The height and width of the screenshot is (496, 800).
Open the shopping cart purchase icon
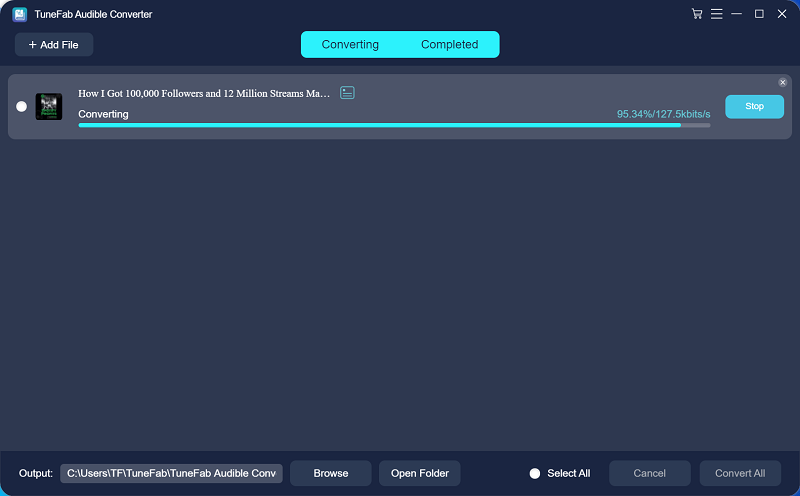coord(697,14)
